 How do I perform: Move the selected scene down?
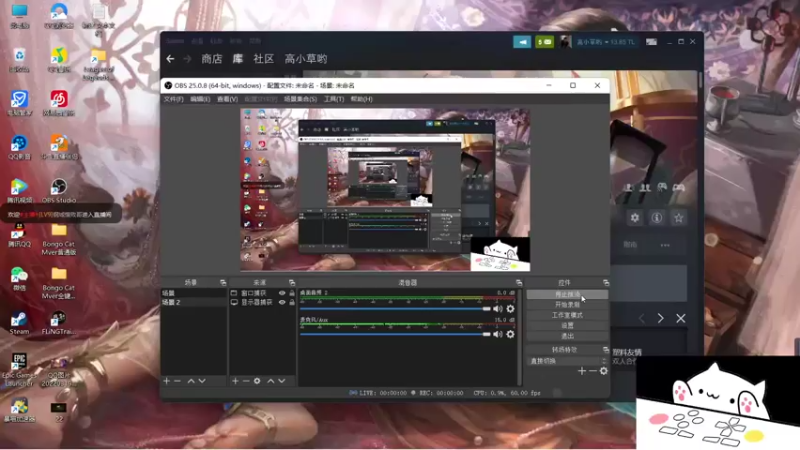[x=202, y=381]
